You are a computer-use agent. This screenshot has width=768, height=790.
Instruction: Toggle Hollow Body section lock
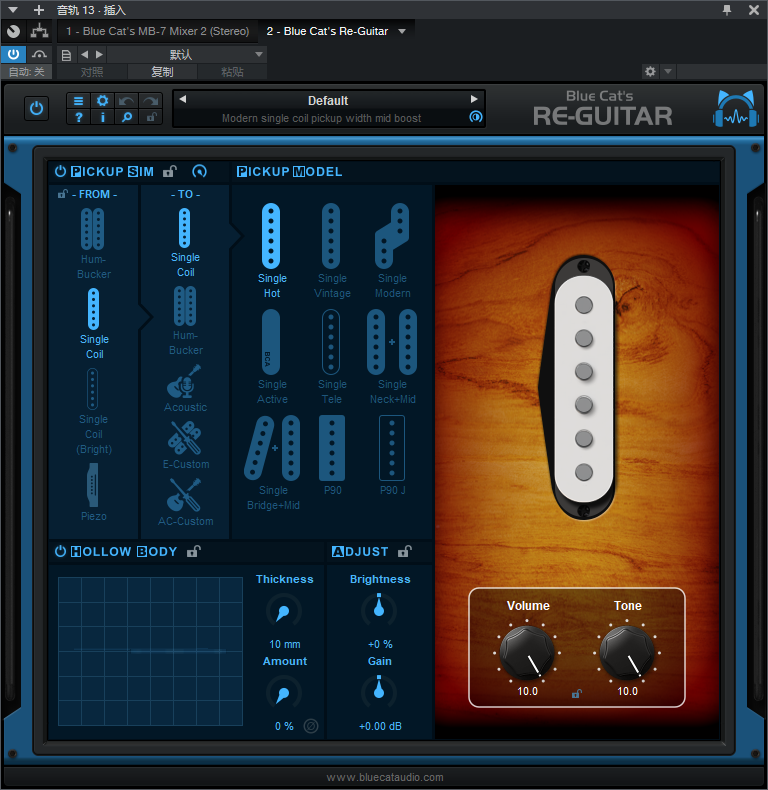(194, 551)
